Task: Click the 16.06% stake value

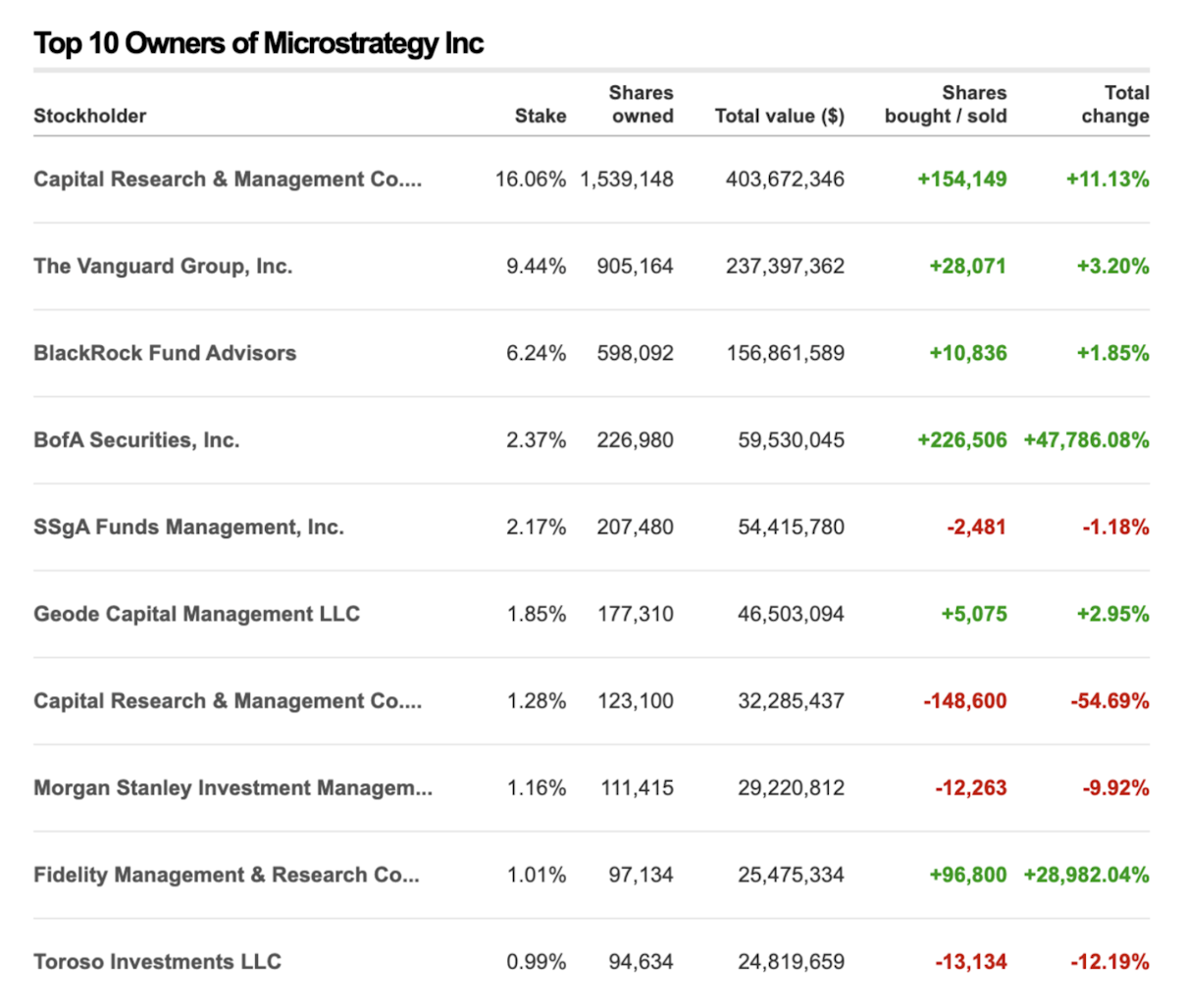Action: point(531,179)
